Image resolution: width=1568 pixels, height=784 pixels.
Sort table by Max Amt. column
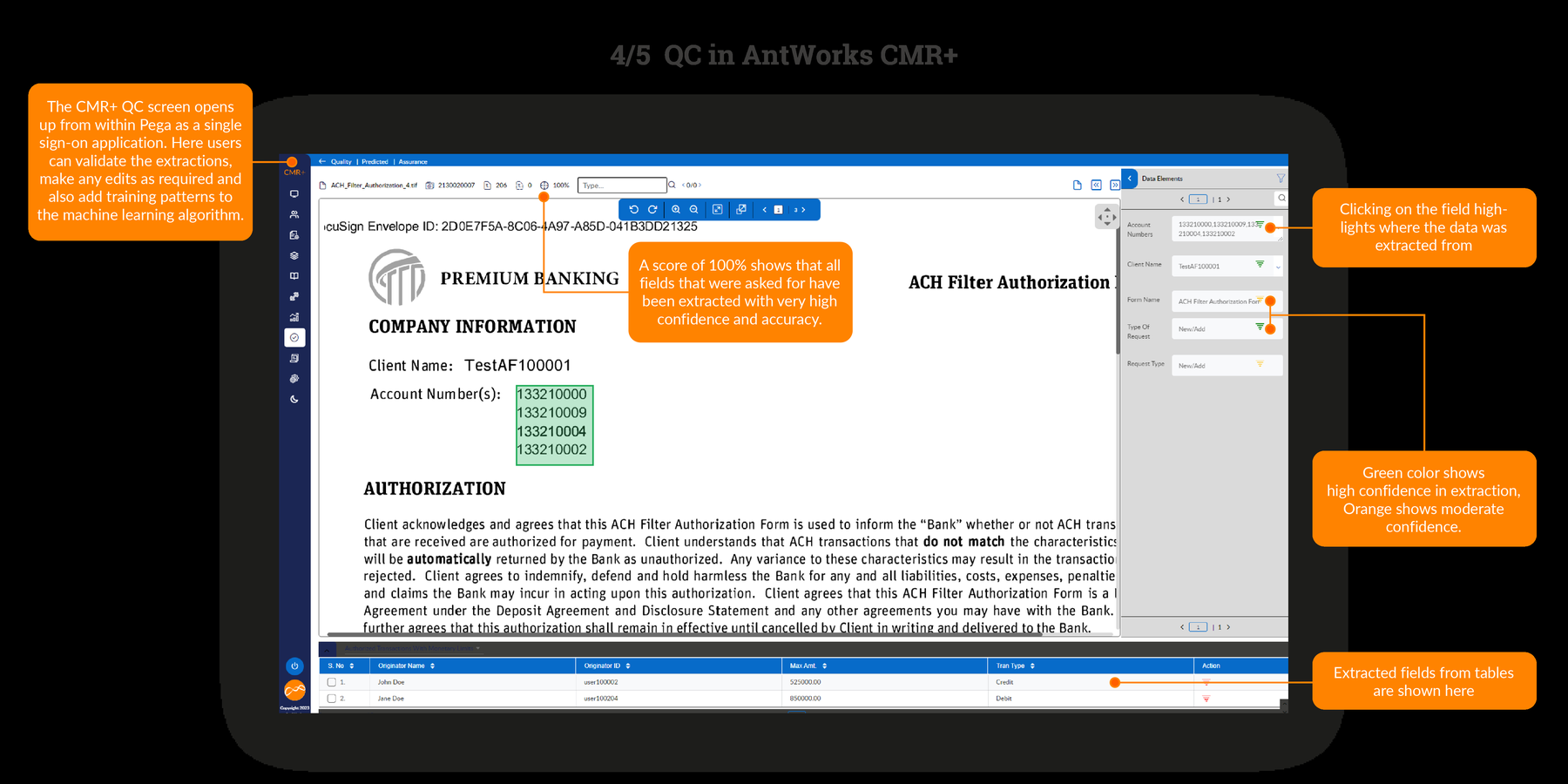pos(824,666)
